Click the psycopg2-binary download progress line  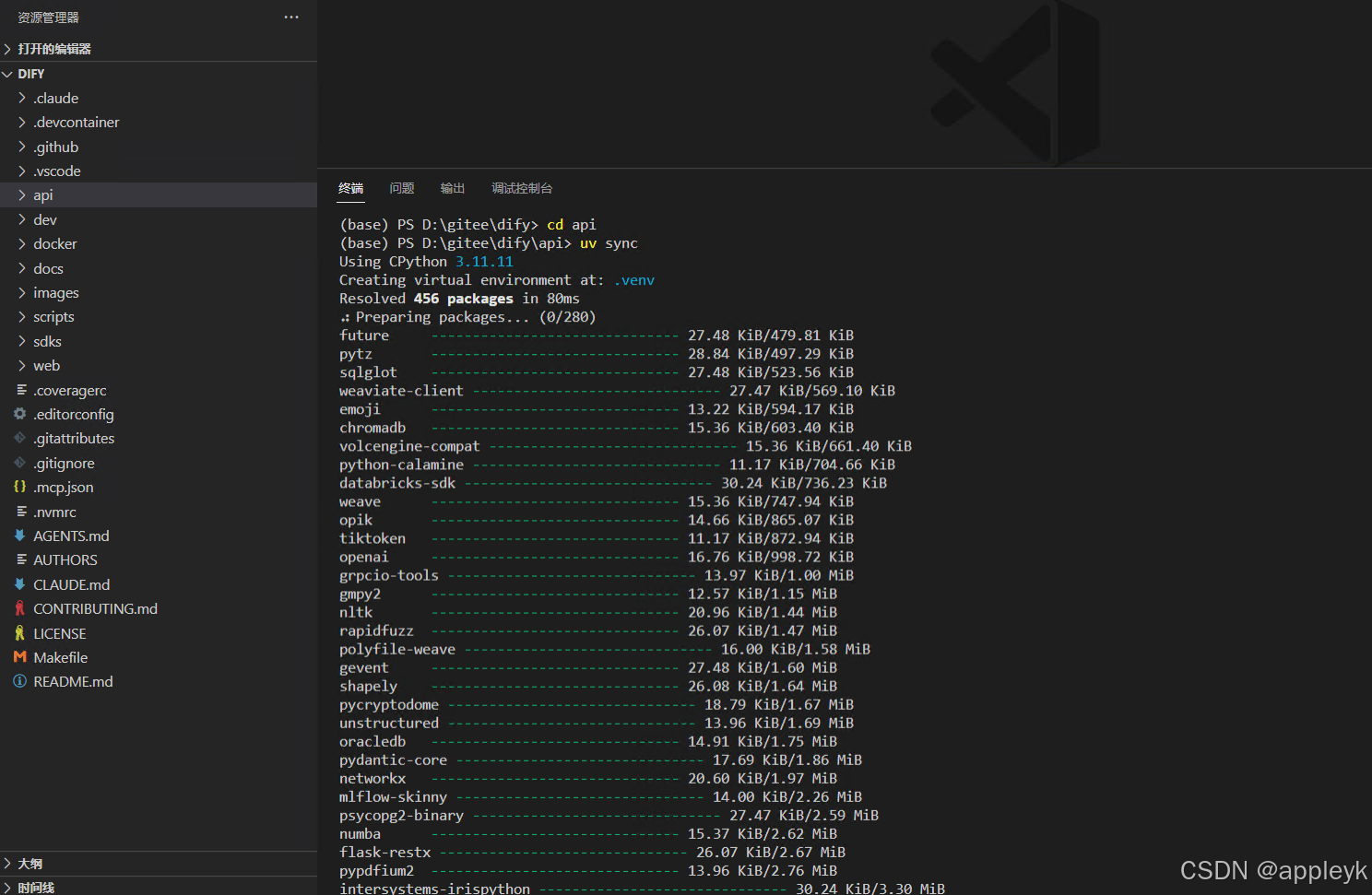pyautogui.click(x=609, y=815)
